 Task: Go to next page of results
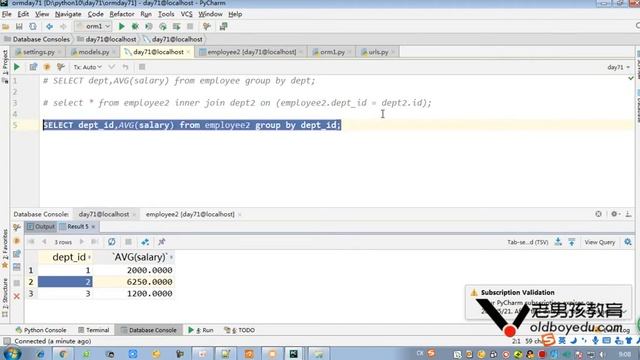[81, 242]
